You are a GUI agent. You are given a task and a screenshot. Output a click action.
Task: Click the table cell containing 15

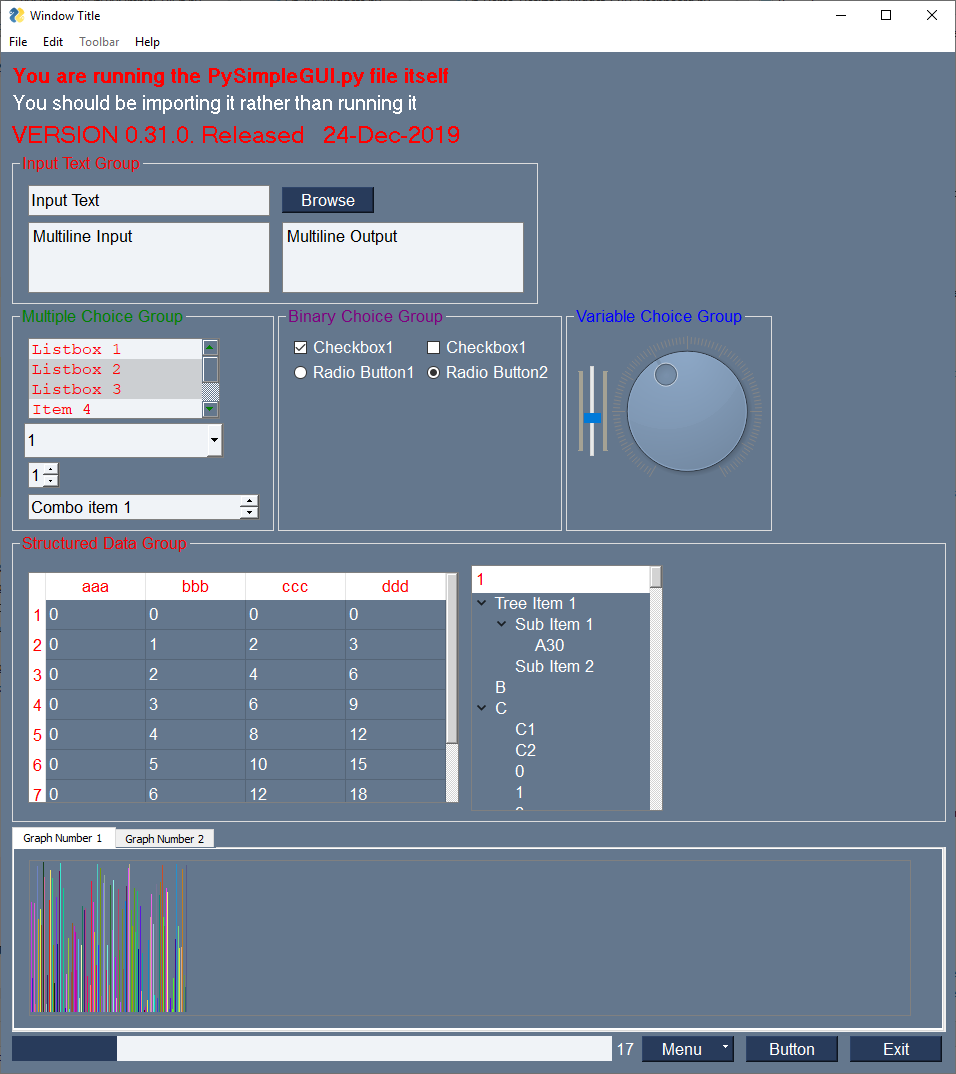click(x=395, y=764)
